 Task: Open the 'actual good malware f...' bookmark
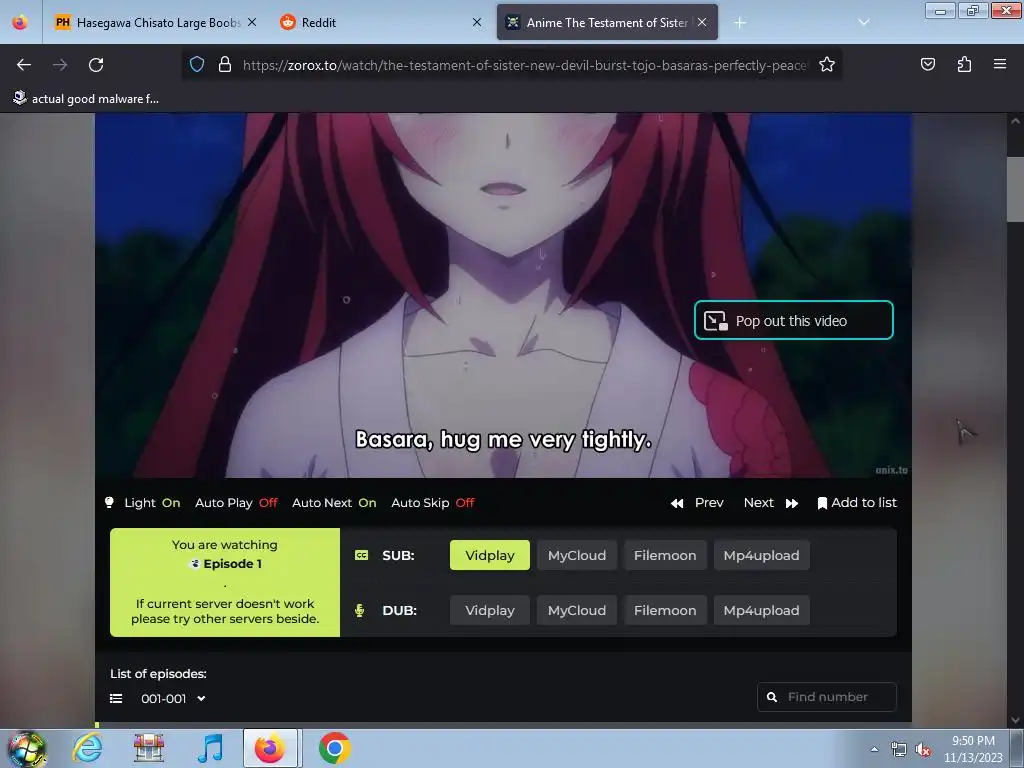[x=86, y=99]
